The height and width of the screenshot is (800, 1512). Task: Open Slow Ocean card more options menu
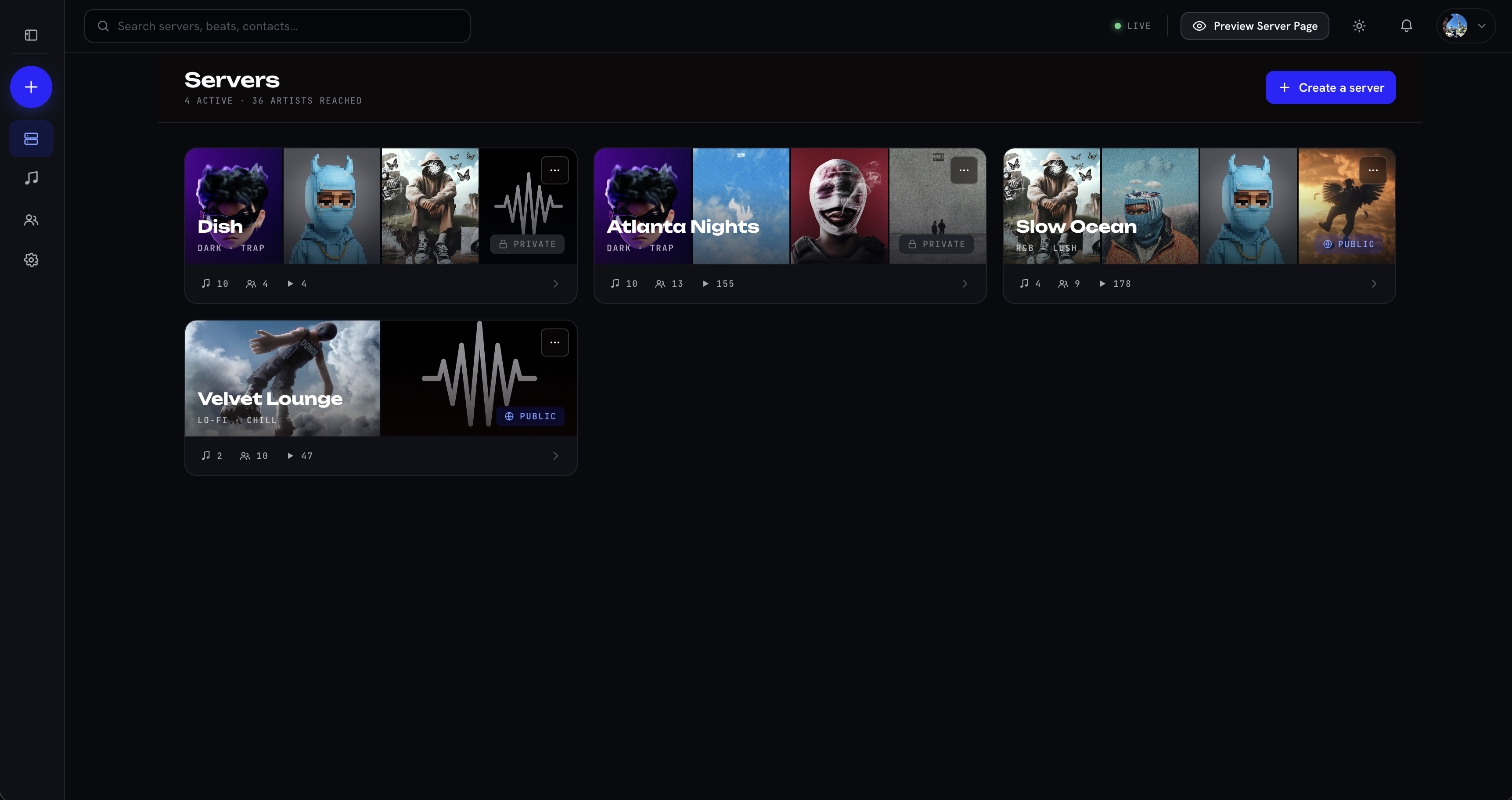1373,170
